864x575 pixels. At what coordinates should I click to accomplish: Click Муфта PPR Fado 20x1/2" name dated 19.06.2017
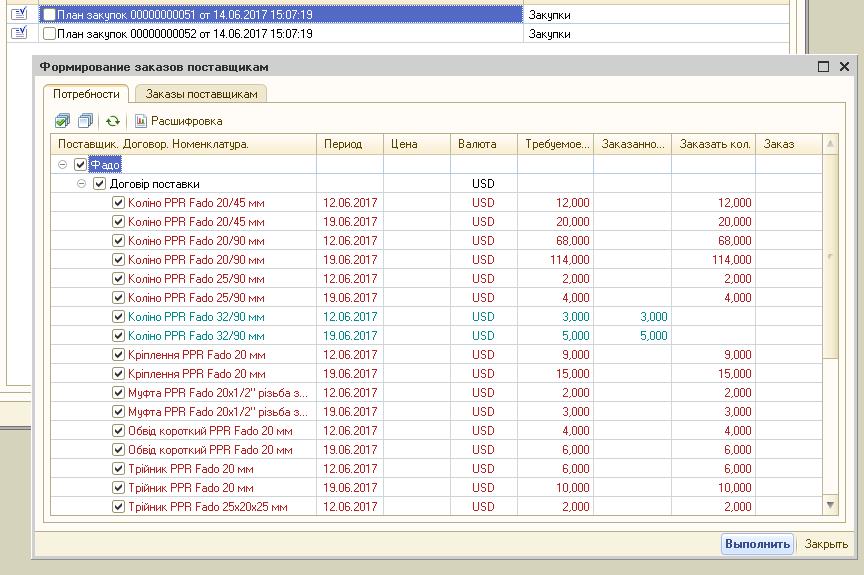click(x=218, y=412)
